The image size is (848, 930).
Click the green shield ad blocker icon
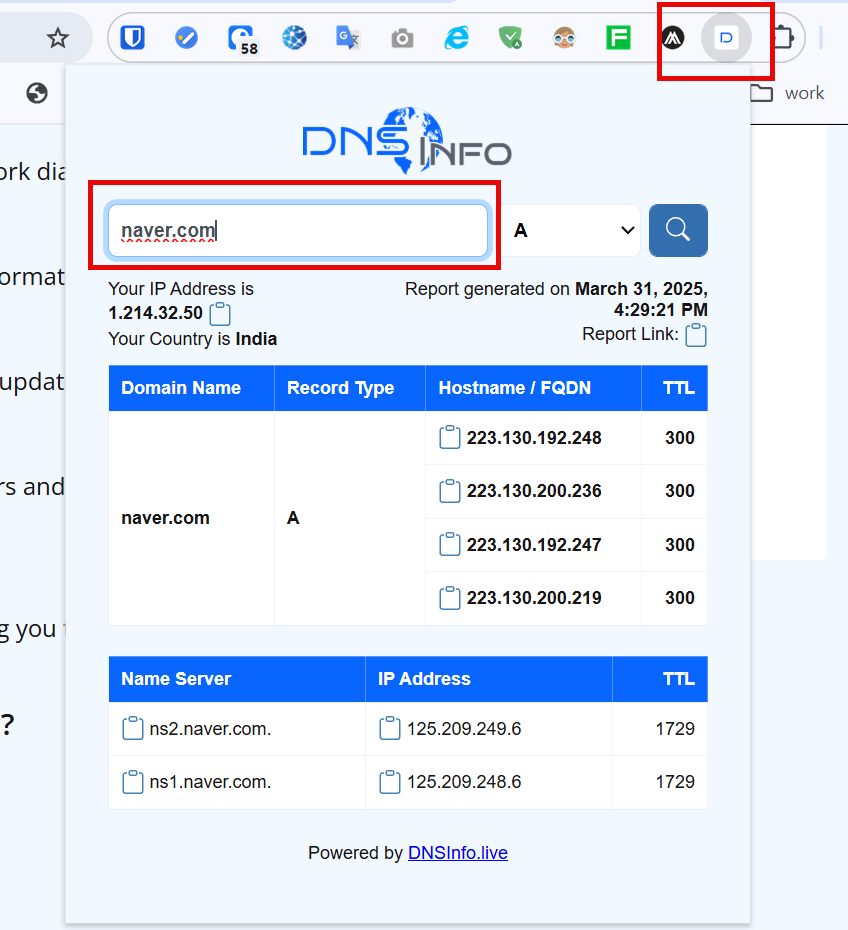click(510, 38)
